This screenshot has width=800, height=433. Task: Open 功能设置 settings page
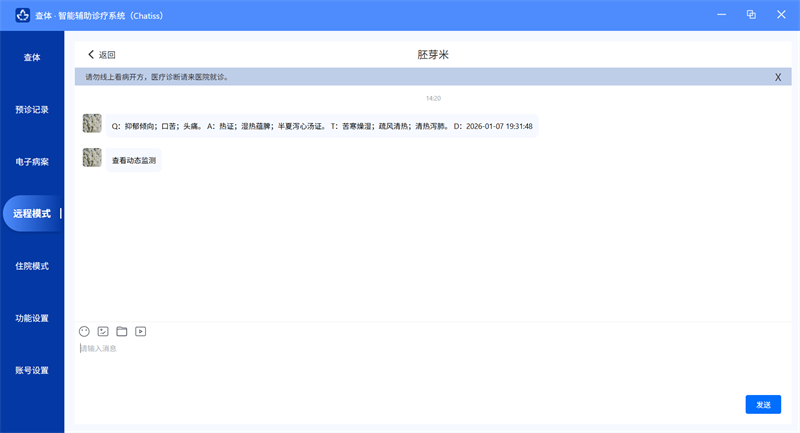(32, 318)
